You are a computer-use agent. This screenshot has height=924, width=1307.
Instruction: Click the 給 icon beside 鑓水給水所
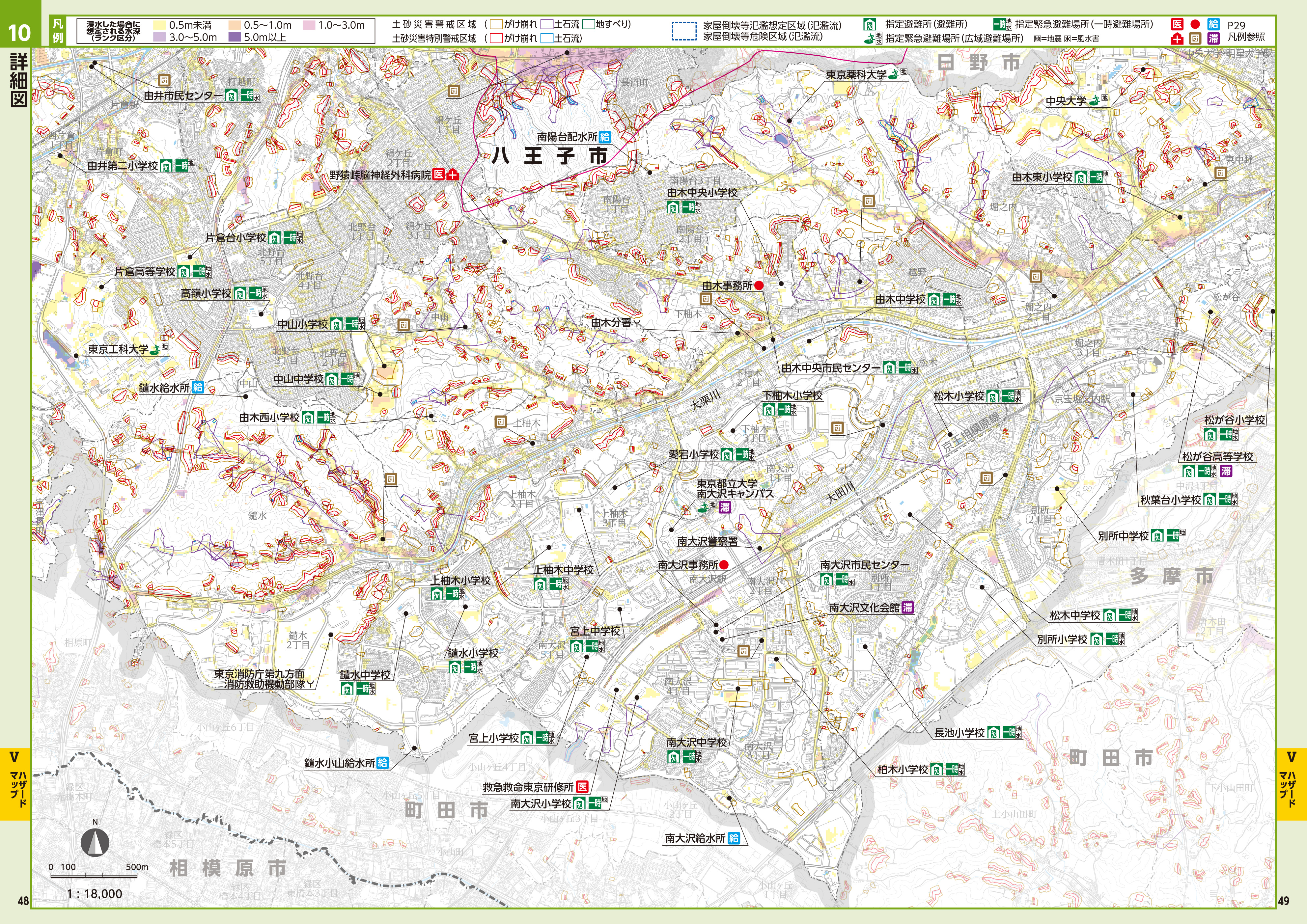point(198,388)
